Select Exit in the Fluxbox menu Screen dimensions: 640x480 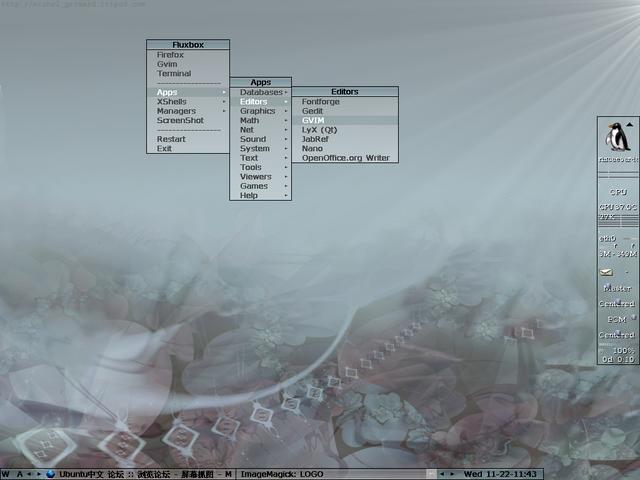[188, 149]
